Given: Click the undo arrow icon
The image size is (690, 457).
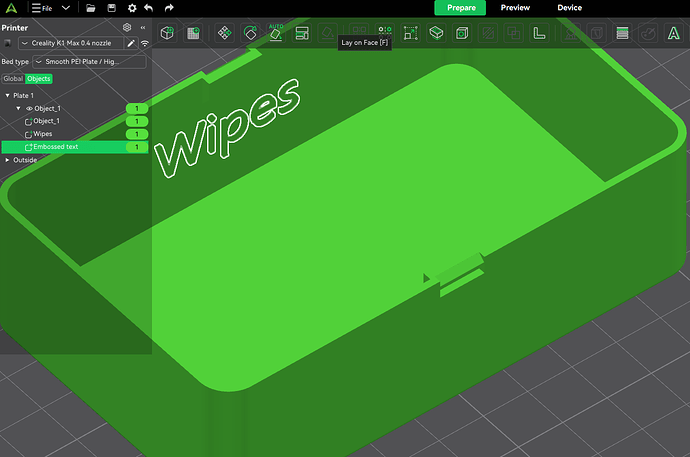Looking at the screenshot, I should [149, 8].
